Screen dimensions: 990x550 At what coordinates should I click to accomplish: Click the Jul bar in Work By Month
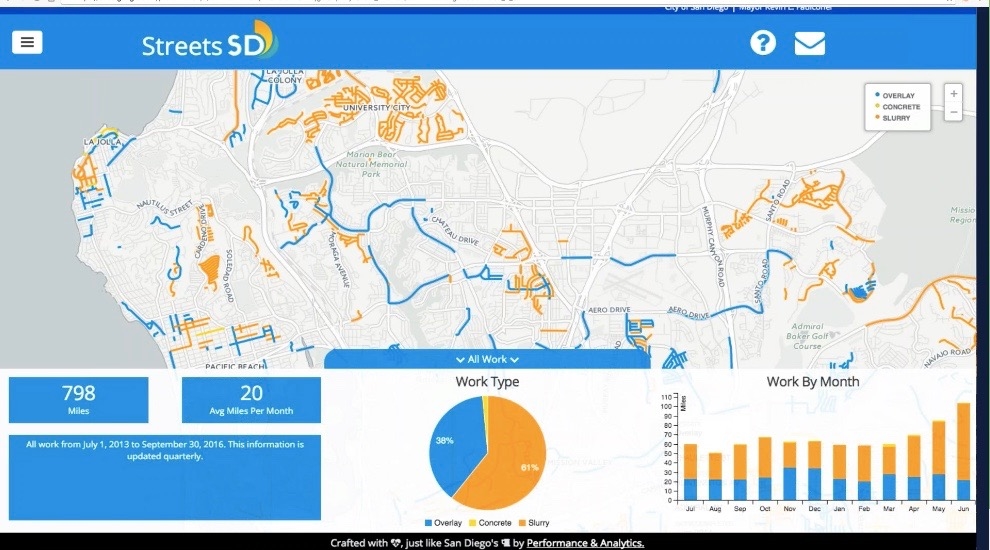690,472
